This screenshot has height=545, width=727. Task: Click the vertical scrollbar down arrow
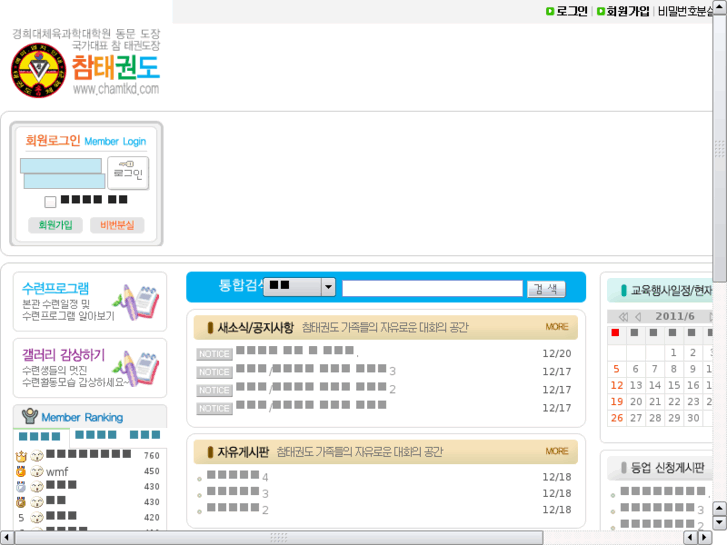click(x=719, y=522)
